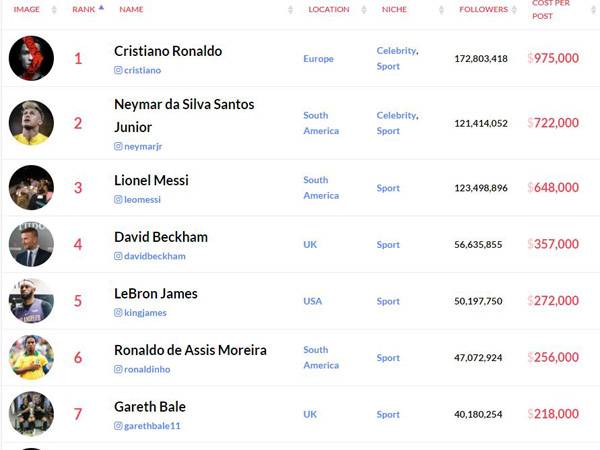Image resolution: width=600 pixels, height=450 pixels.
Task: Click Instagram icon next to davidbeckham
Action: click(118, 256)
